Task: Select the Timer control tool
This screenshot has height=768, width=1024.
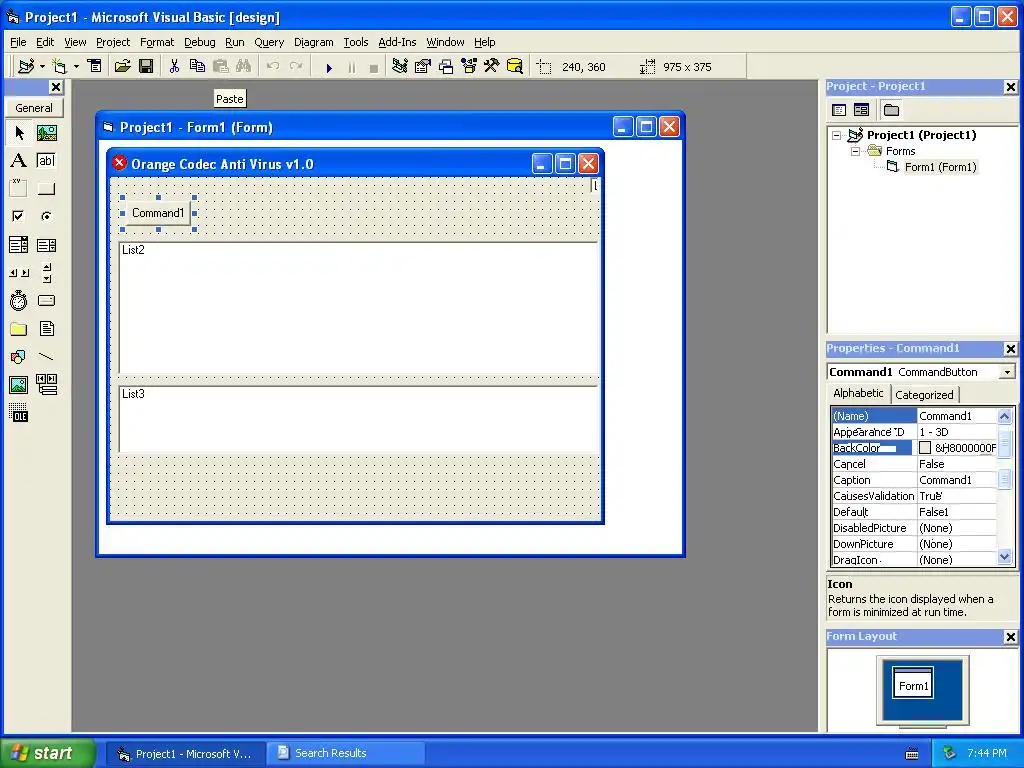Action: [19, 300]
